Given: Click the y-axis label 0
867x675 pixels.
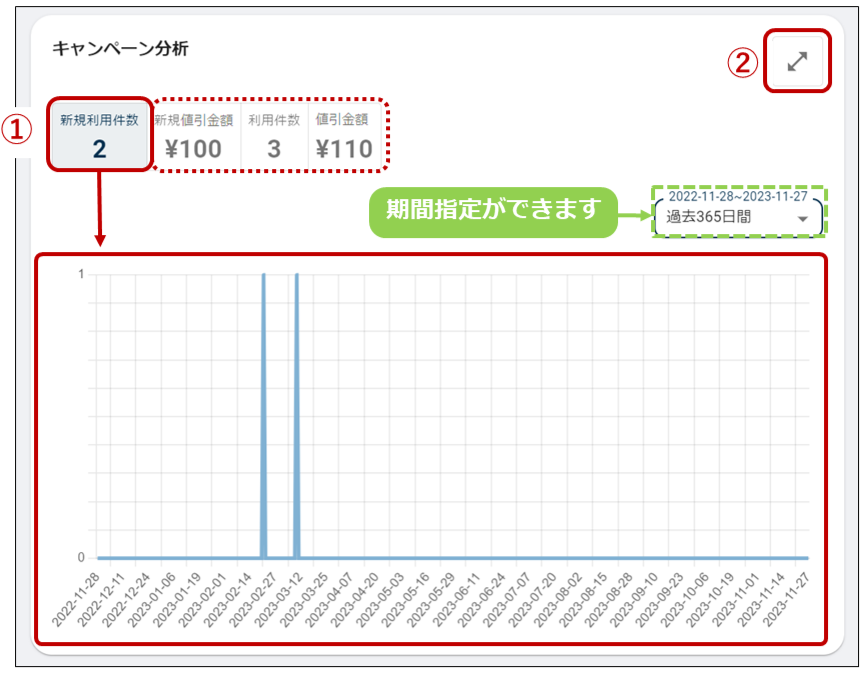Looking at the screenshot, I should [81, 557].
